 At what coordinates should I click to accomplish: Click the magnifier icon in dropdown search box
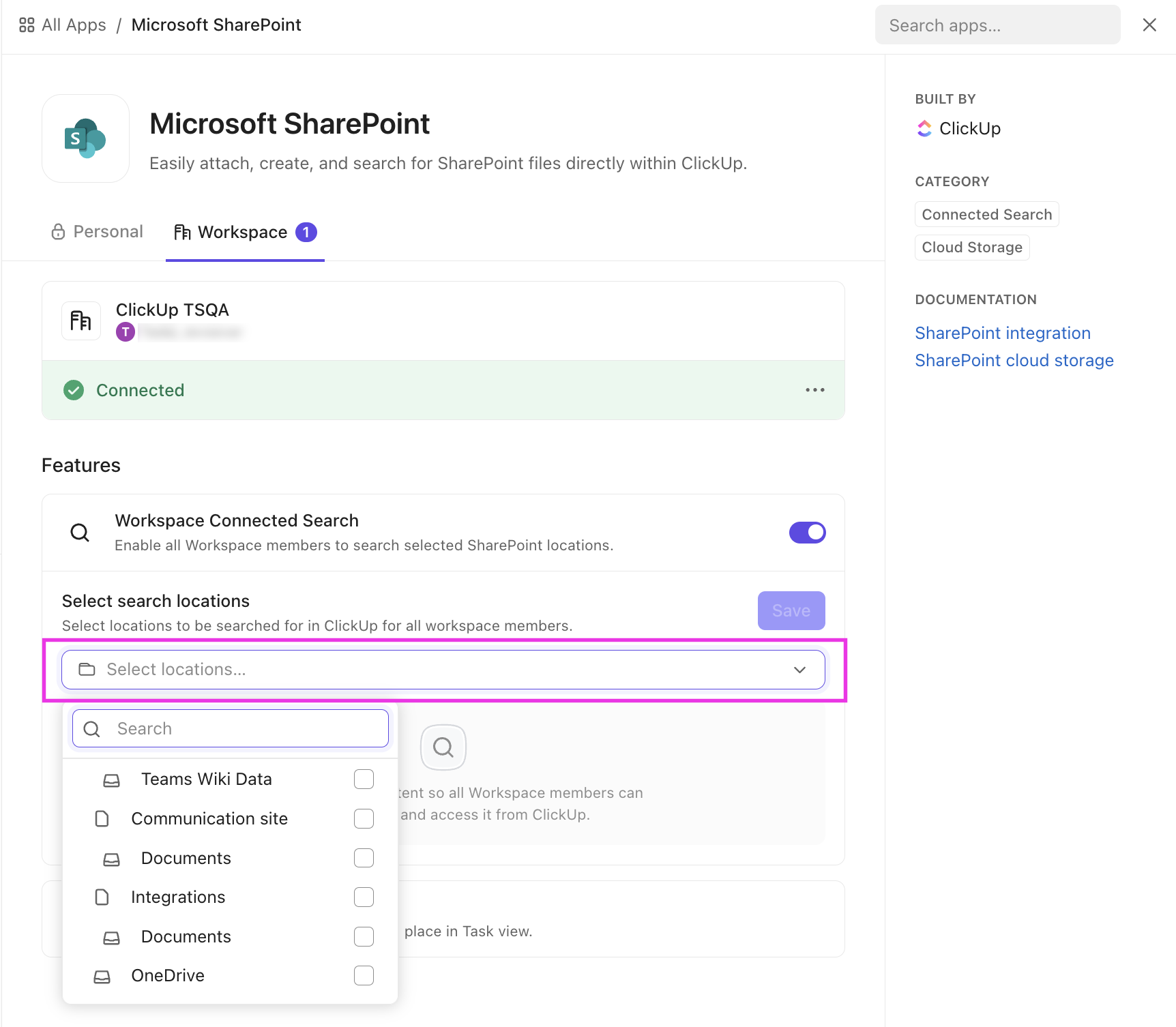tap(91, 729)
